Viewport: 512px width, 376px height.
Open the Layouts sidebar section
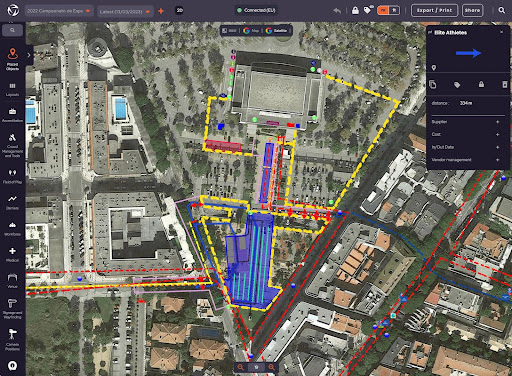pyautogui.click(x=12, y=89)
